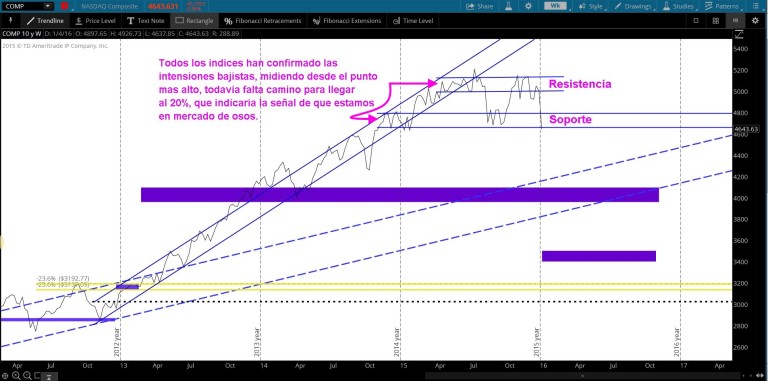Viewport: 768px width, 381px height.
Task: Select the Rectangle drawing tool
Action: click(x=194, y=21)
